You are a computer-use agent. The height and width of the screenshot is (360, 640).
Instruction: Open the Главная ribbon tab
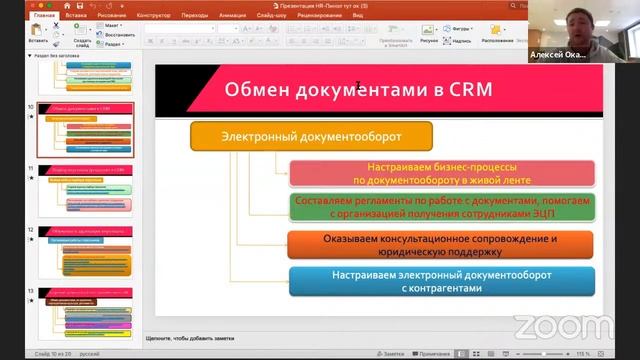44,15
